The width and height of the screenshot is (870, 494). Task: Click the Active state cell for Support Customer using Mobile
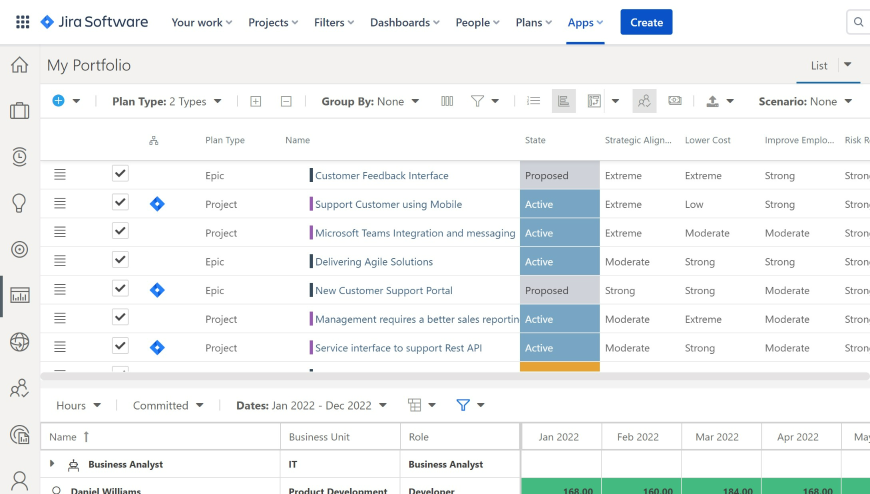[559, 204]
